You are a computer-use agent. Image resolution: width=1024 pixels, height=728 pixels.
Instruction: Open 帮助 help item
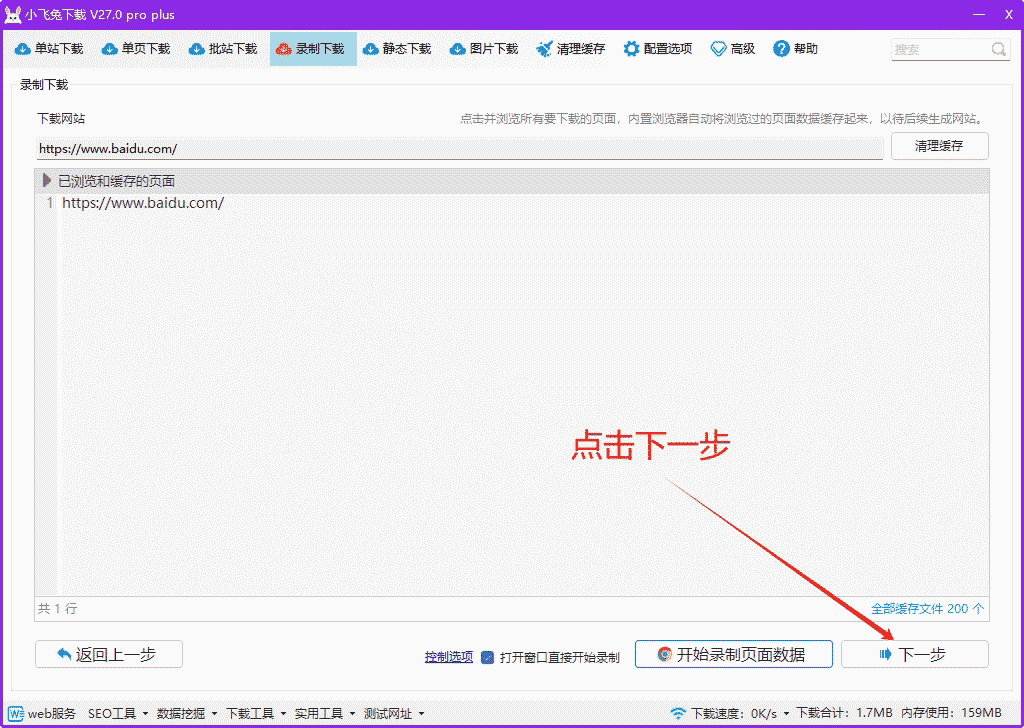[x=795, y=49]
